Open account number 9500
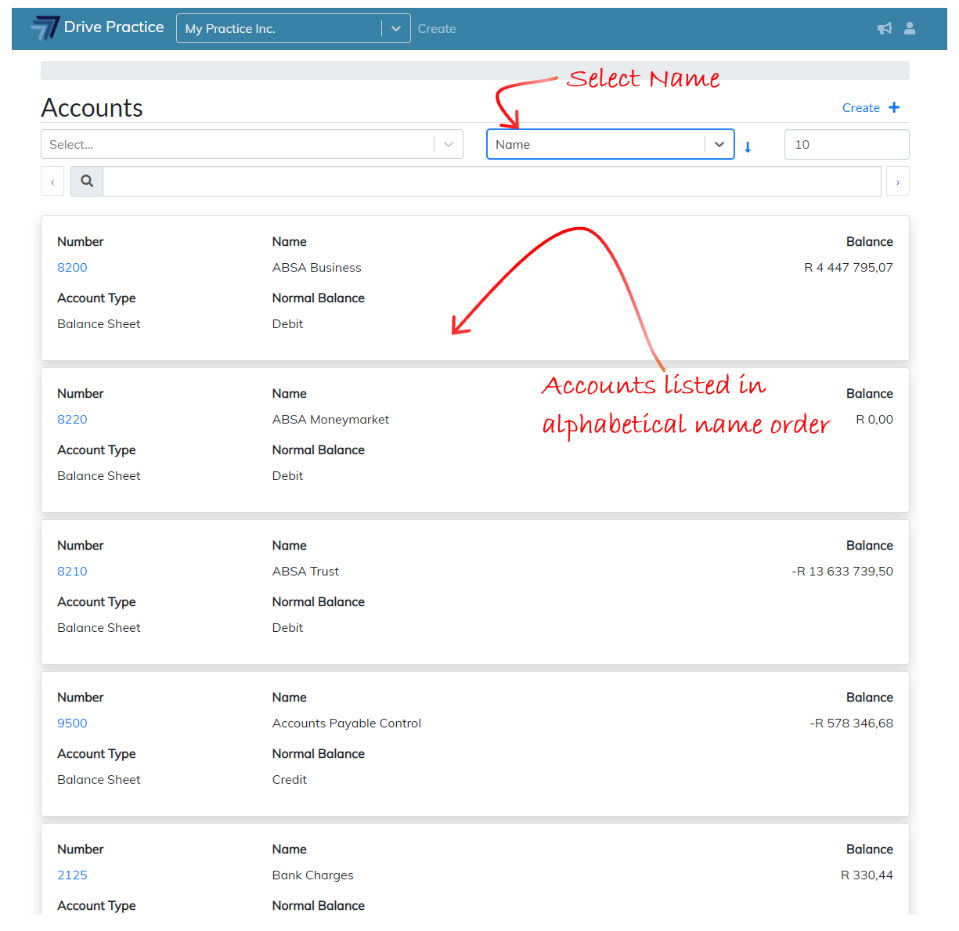The width and height of the screenshot is (959, 931). pos(72,723)
